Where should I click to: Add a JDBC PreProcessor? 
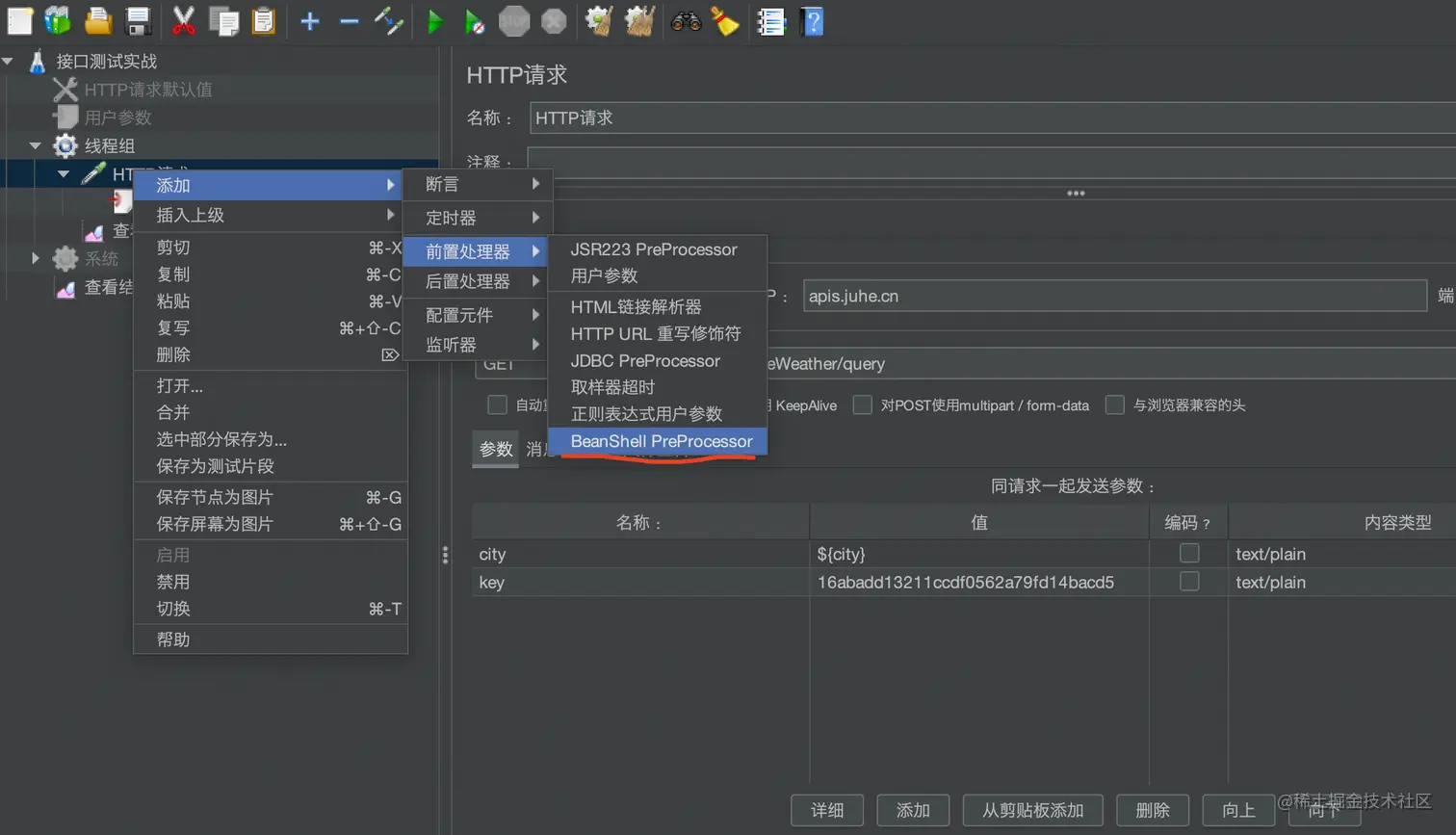click(658, 360)
